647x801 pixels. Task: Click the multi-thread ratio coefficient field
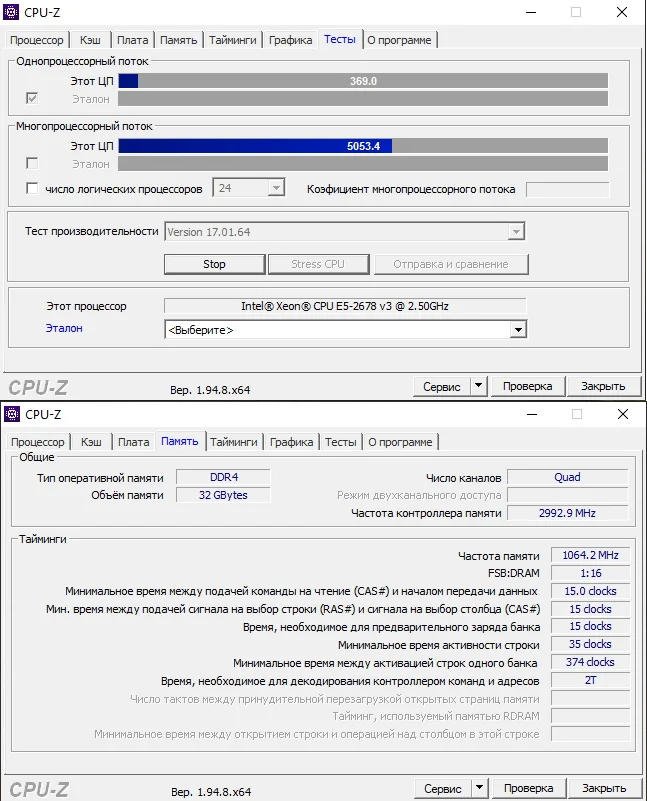point(567,189)
